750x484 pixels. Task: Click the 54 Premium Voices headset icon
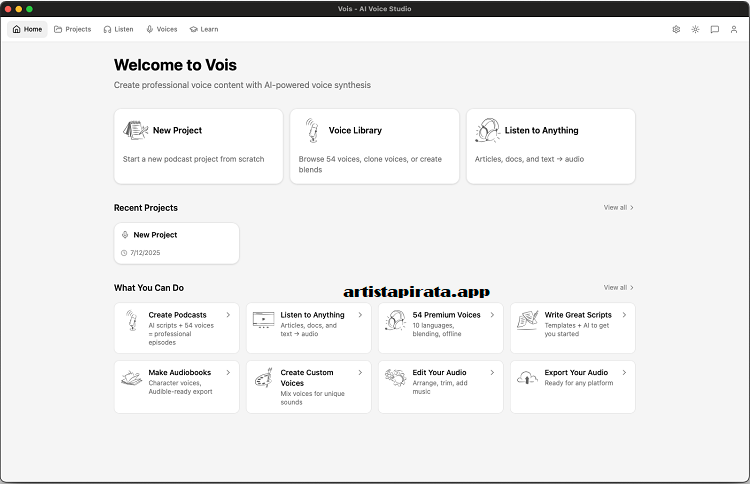[x=395, y=320]
